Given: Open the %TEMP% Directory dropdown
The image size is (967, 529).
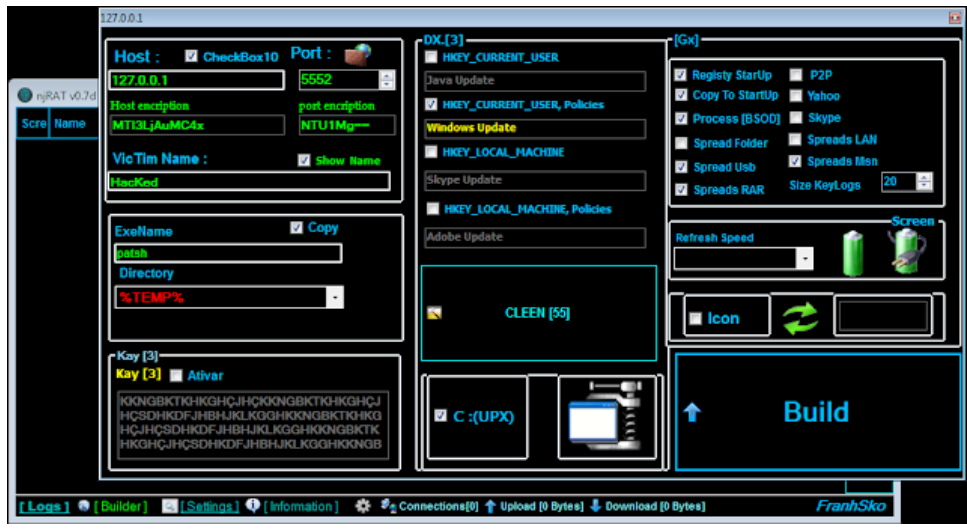Looking at the screenshot, I should point(334,297).
